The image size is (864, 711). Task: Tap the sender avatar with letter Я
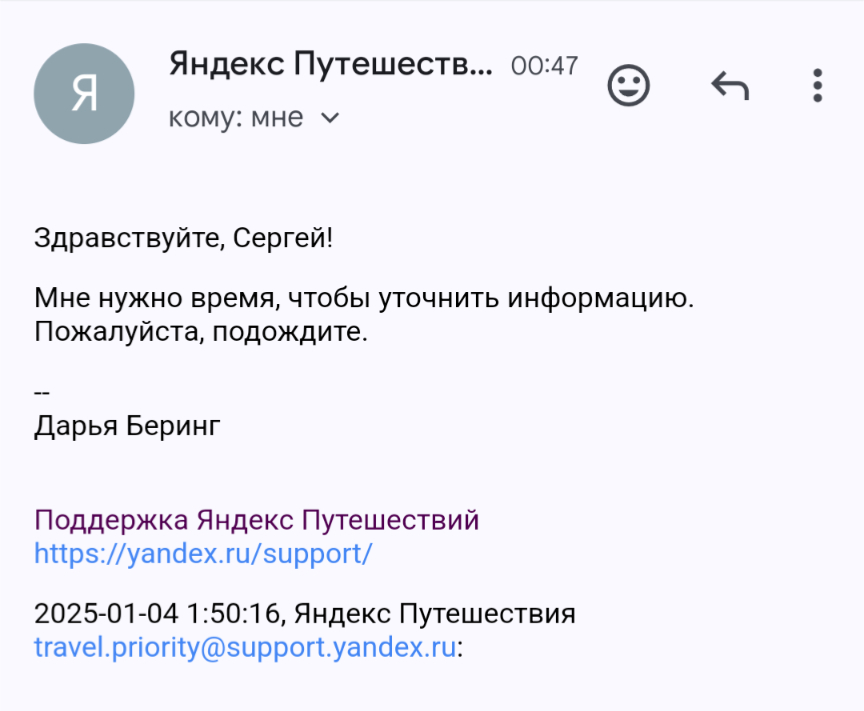[x=84, y=94]
